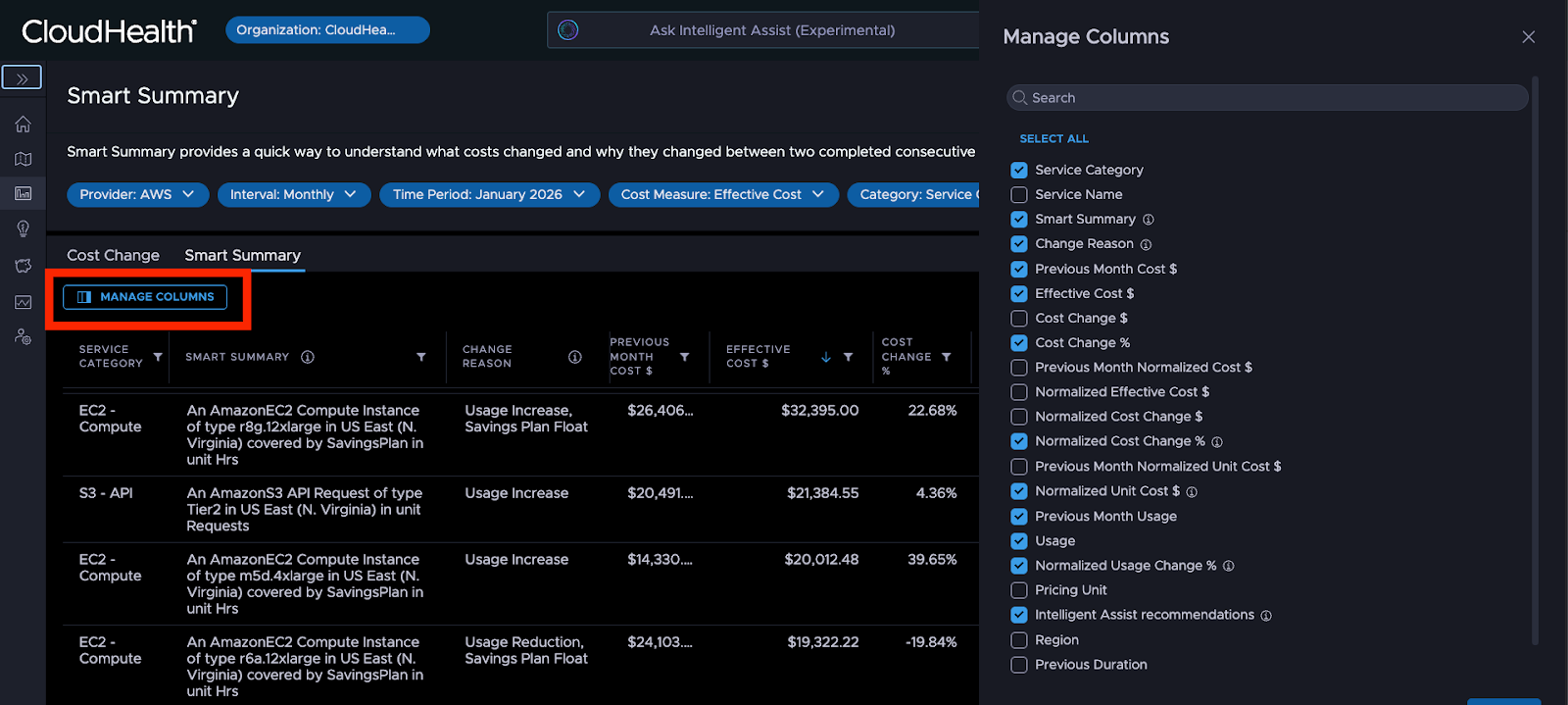Click the piggy bank savings sidebar icon
The width and height of the screenshot is (1568, 705).
tap(23, 266)
